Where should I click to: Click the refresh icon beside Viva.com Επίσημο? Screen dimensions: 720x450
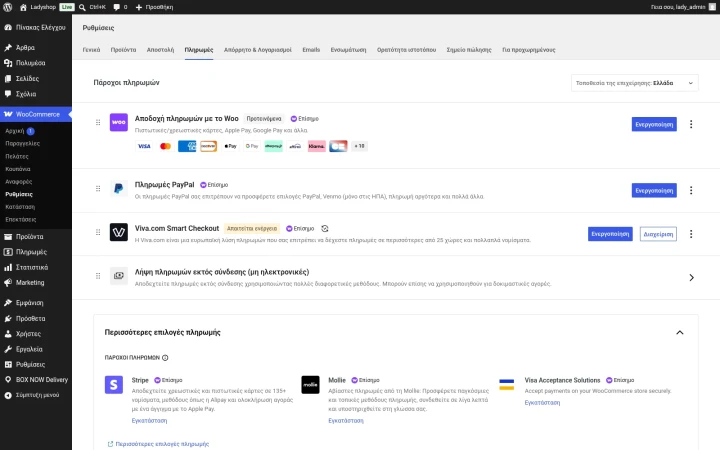[325, 229]
